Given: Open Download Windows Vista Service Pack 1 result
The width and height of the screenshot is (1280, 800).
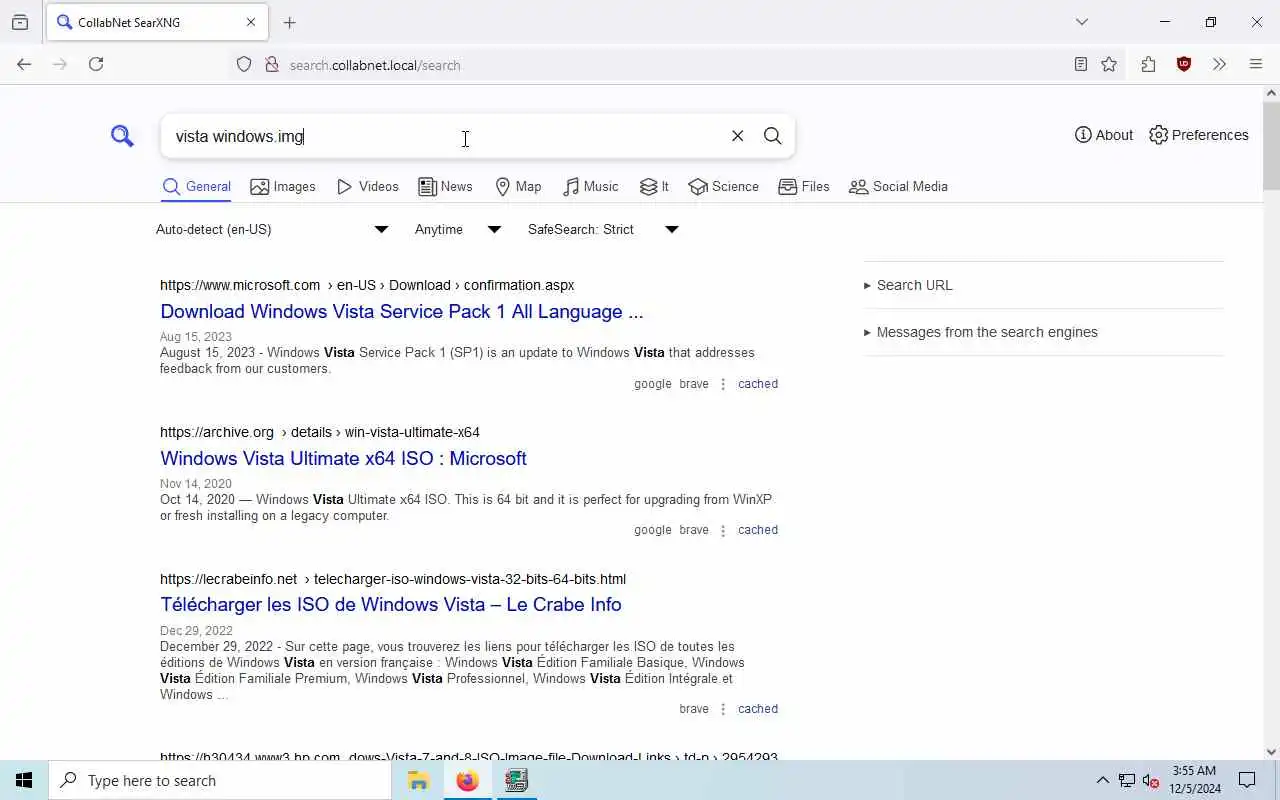Looking at the screenshot, I should [x=401, y=311].
